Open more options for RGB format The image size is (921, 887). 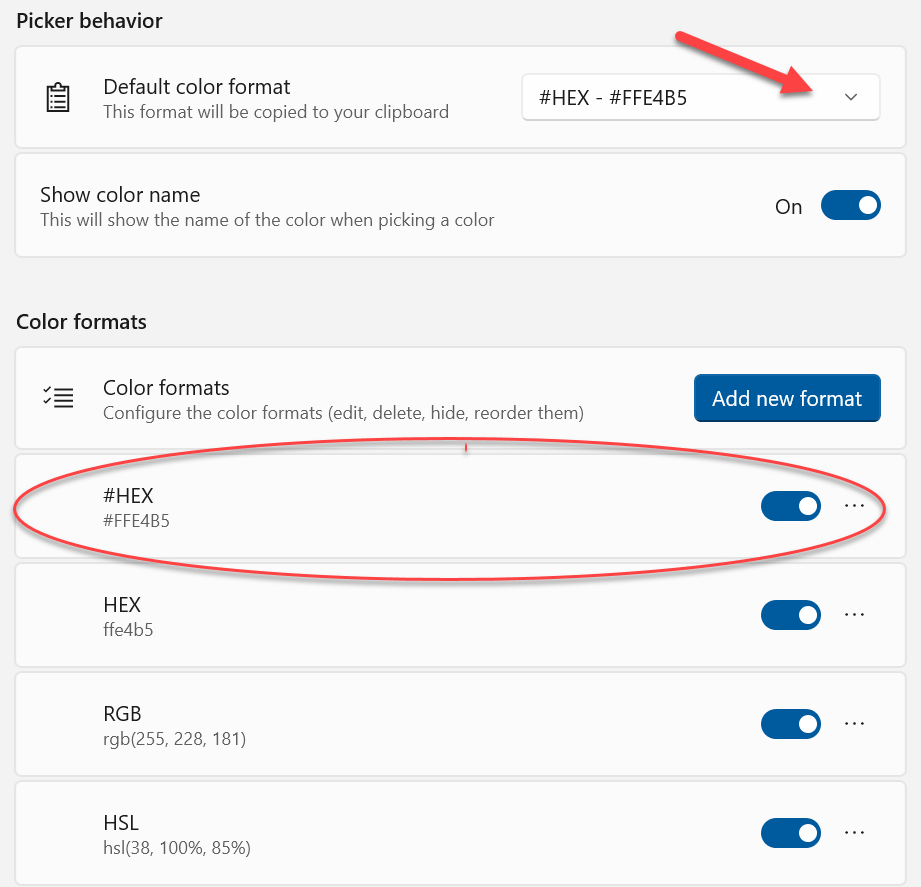coord(854,724)
